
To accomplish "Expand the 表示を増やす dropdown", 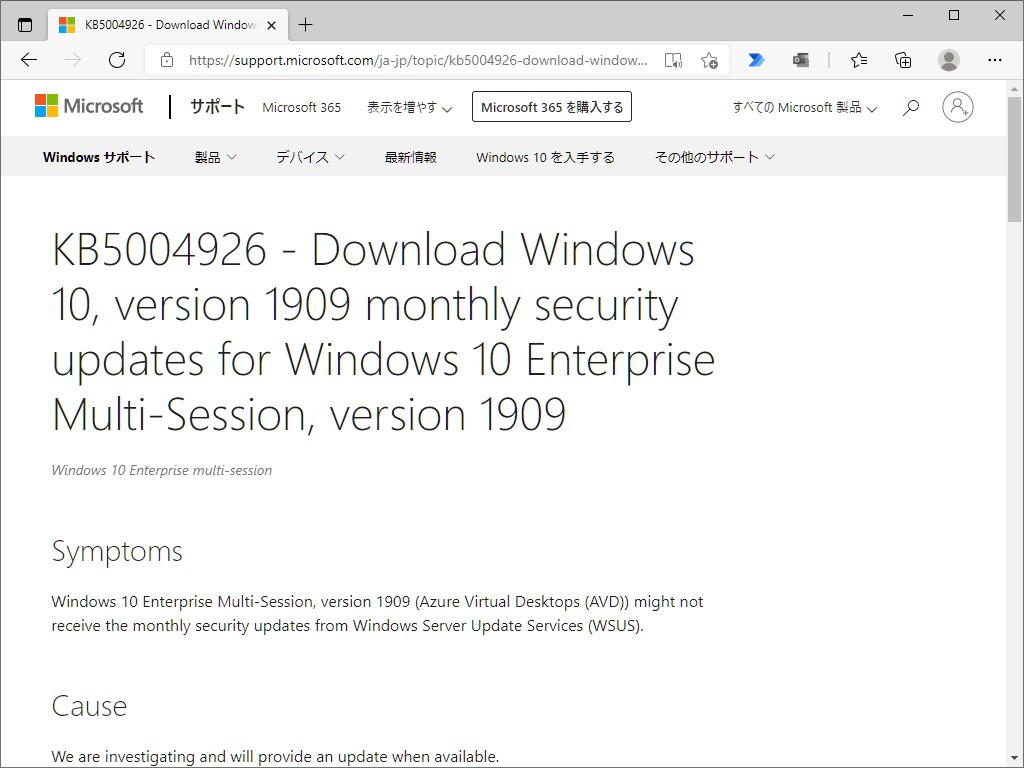I will [409, 107].
